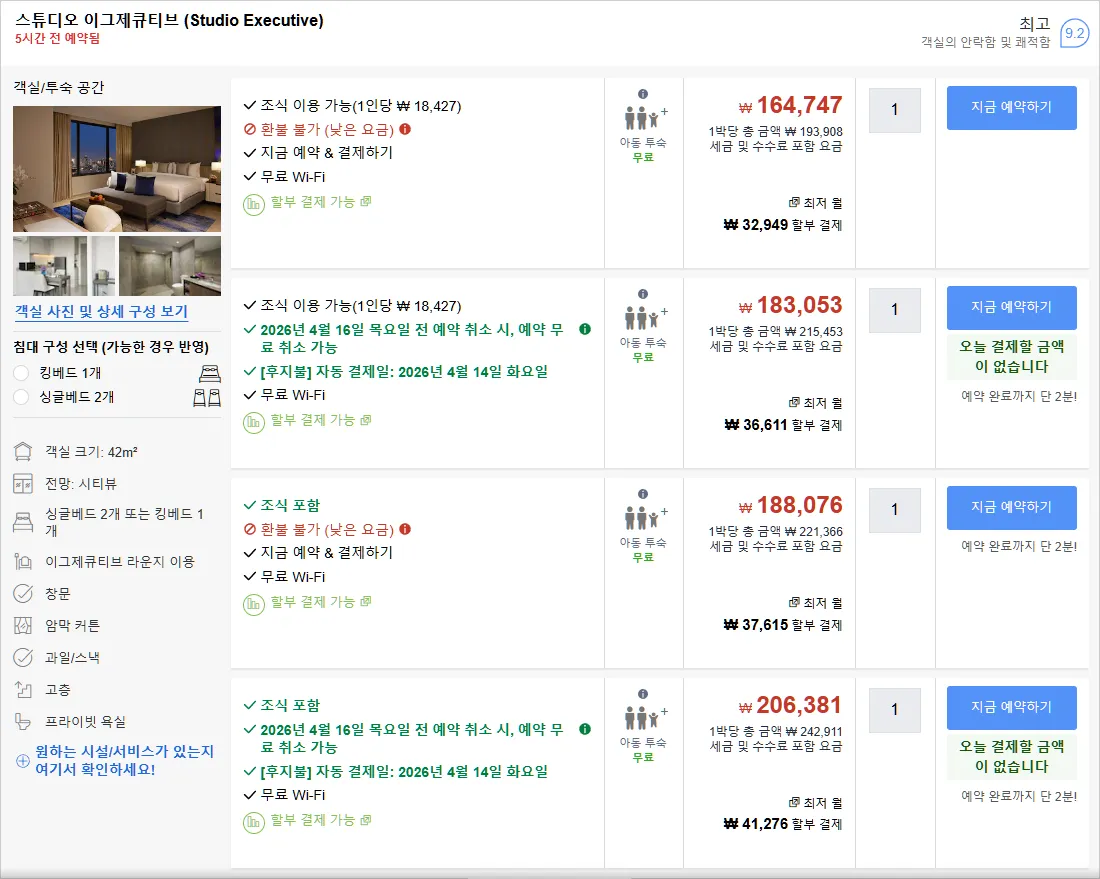Screen dimensions: 1100x879
Task: Click the 프라이빗 욕실 amenity icon
Action: [23, 721]
